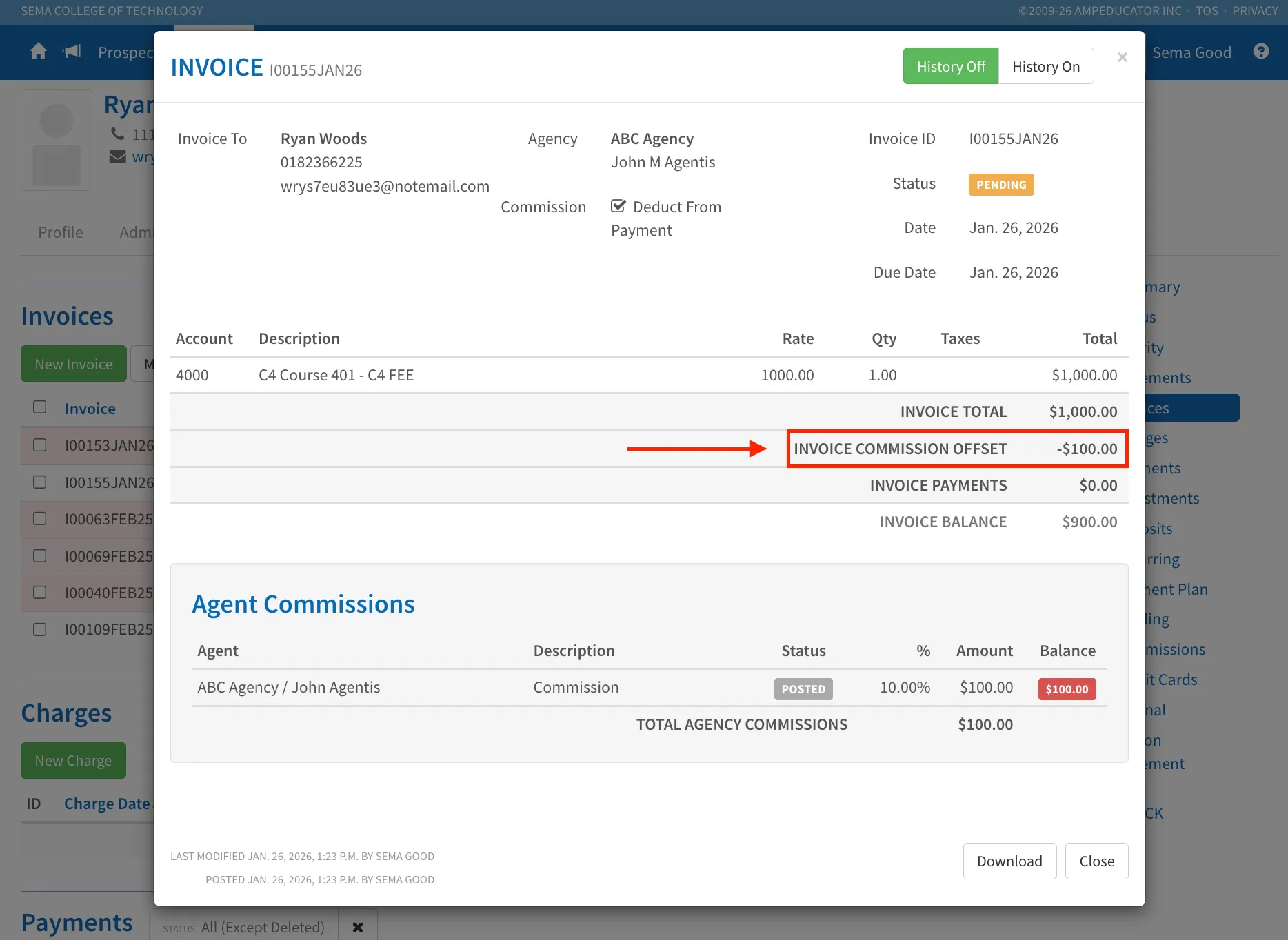The image size is (1288, 940).
Task: Click the student profile avatar placeholder
Action: [57, 140]
